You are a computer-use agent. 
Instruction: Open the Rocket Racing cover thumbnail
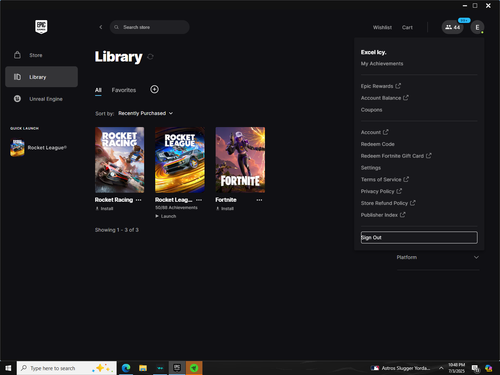(119, 160)
